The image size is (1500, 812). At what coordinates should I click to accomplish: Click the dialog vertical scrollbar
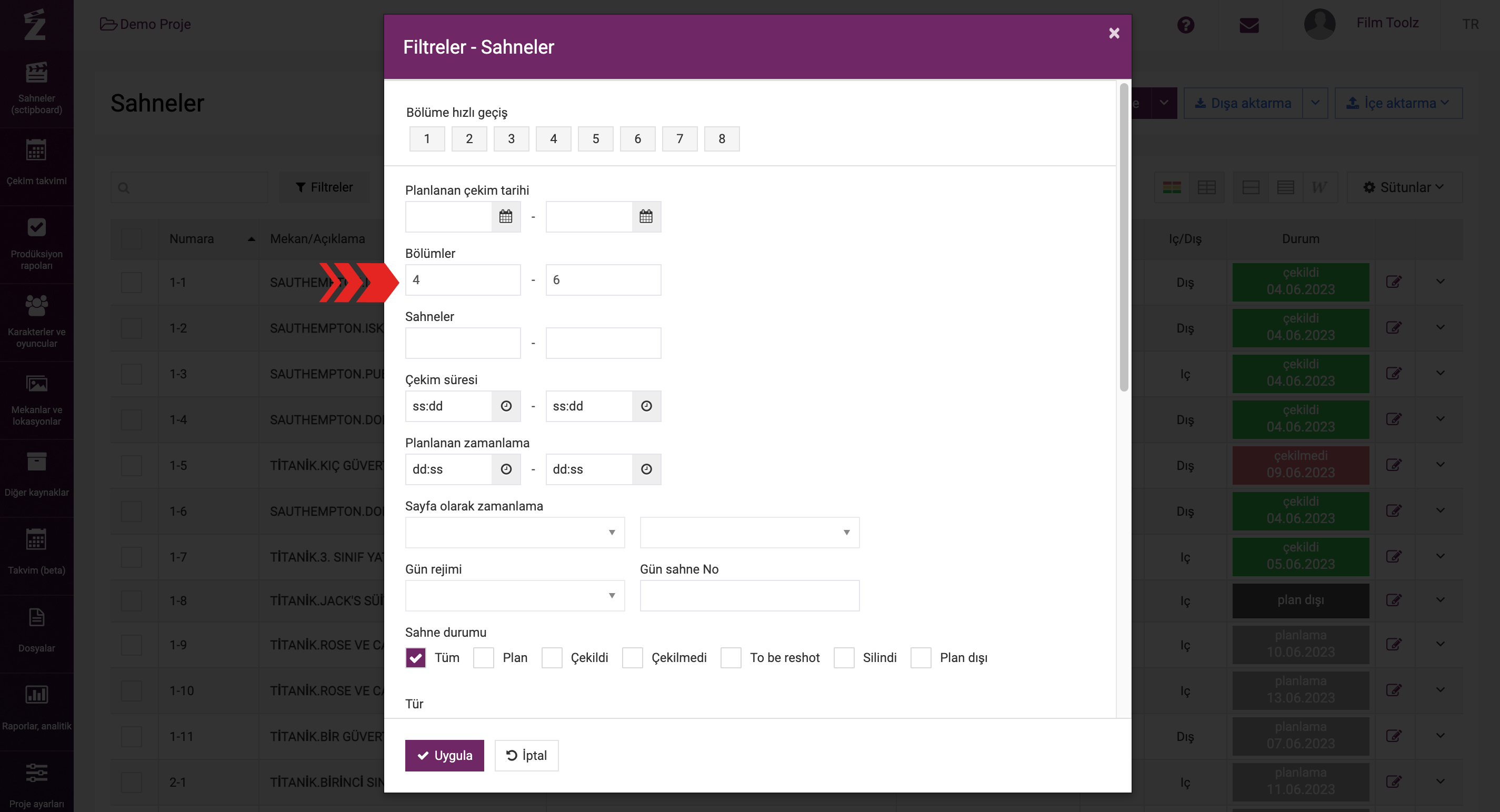(x=1123, y=237)
